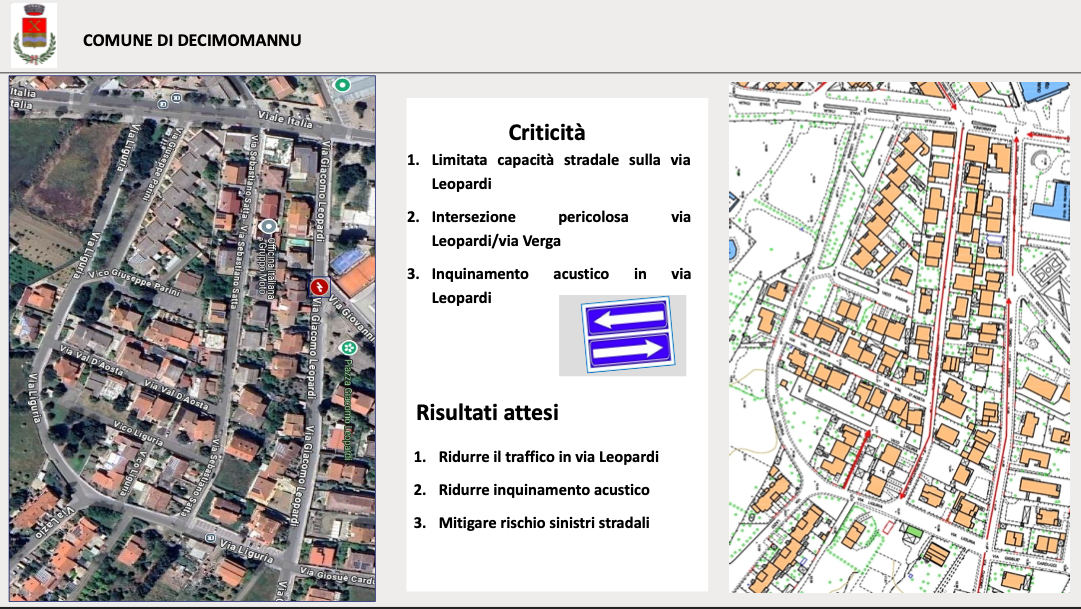Screen dimensions: 1081x609
Task: Click "Ridurre il traffico in via Leopardi"
Action: [548, 457]
